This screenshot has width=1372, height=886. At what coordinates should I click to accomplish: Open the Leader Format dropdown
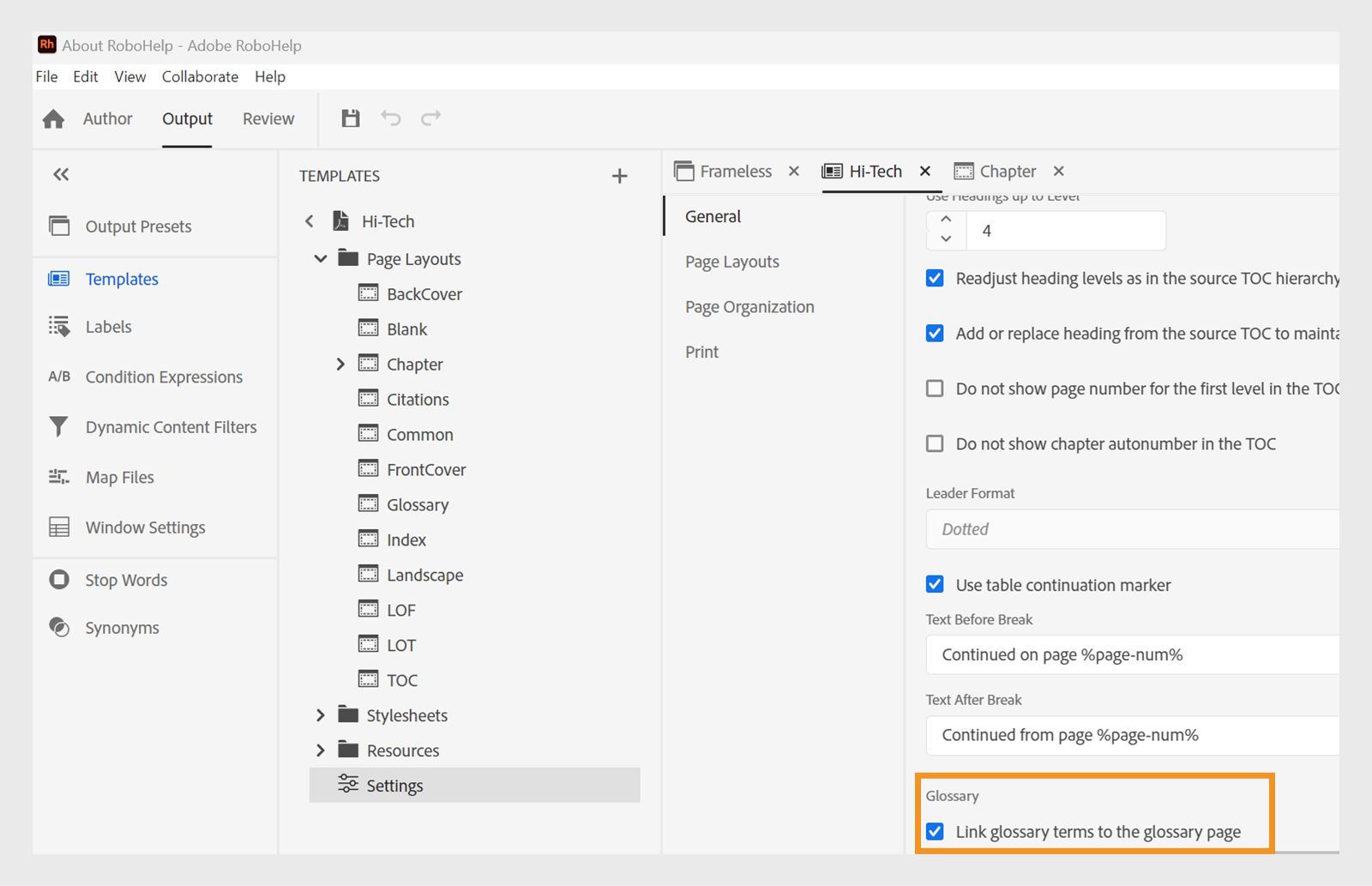1132,529
